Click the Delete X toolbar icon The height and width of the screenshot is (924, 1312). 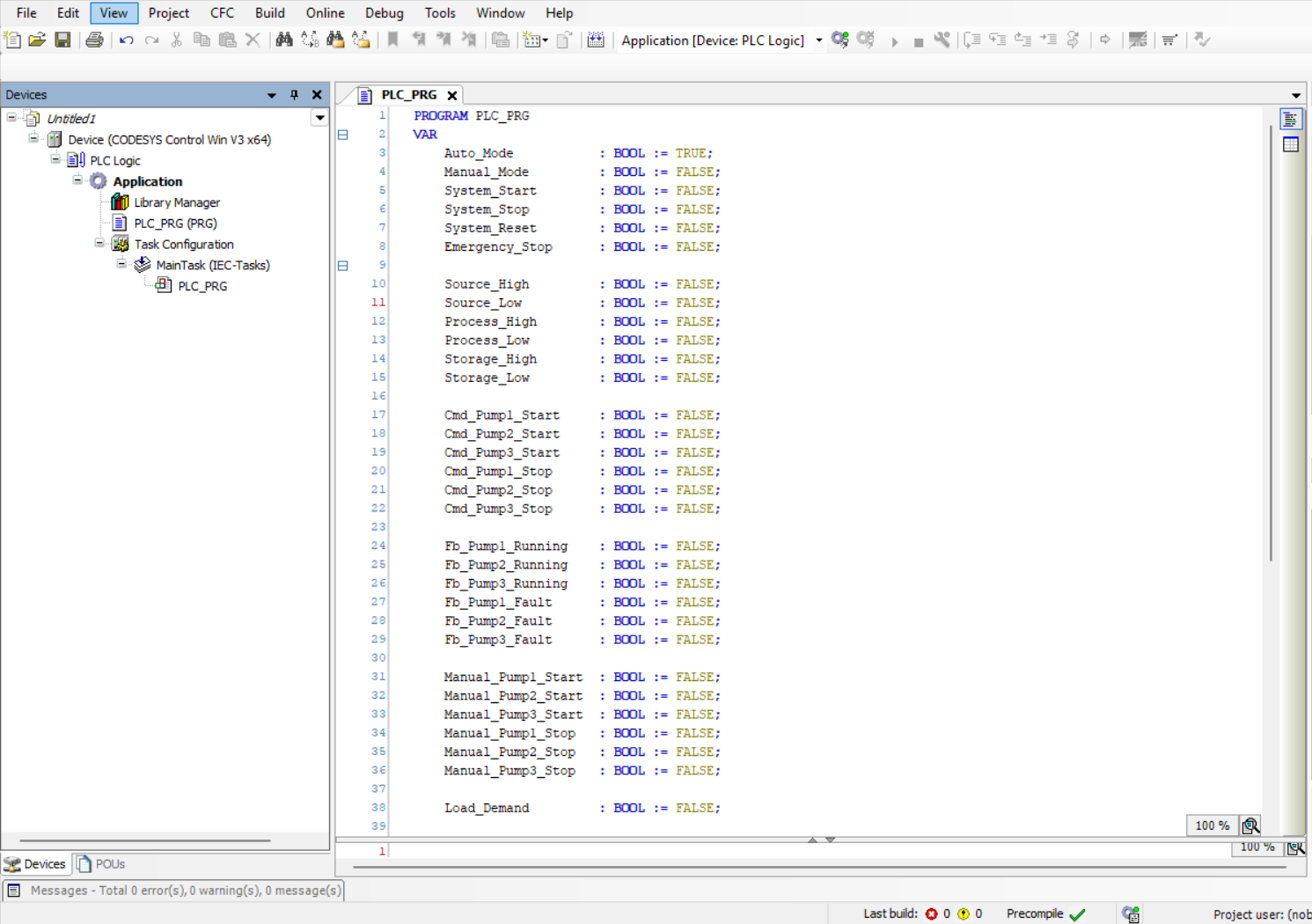point(253,40)
